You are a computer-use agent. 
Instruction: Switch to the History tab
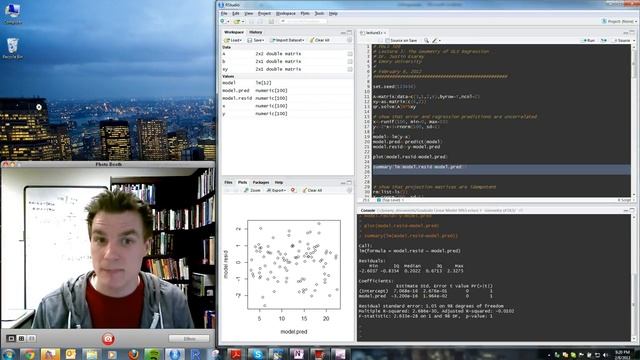point(256,32)
